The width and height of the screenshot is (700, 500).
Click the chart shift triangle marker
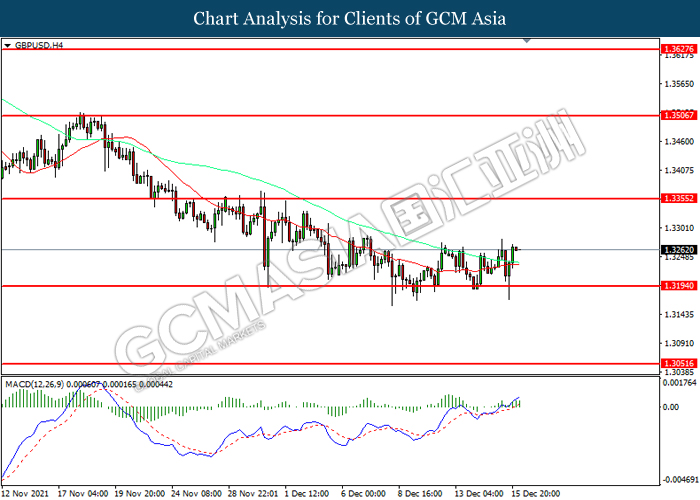(527, 41)
